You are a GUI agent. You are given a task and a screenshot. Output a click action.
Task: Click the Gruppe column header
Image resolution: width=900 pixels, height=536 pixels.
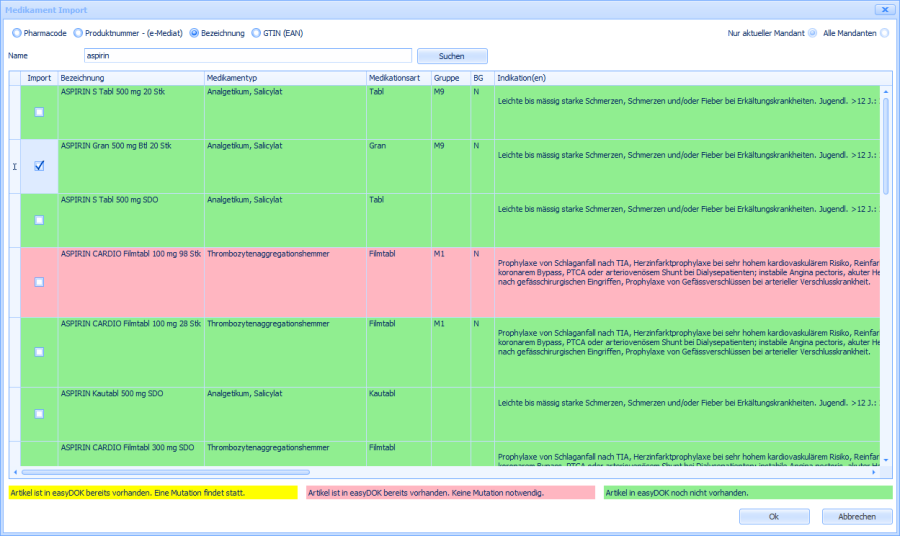pos(449,78)
